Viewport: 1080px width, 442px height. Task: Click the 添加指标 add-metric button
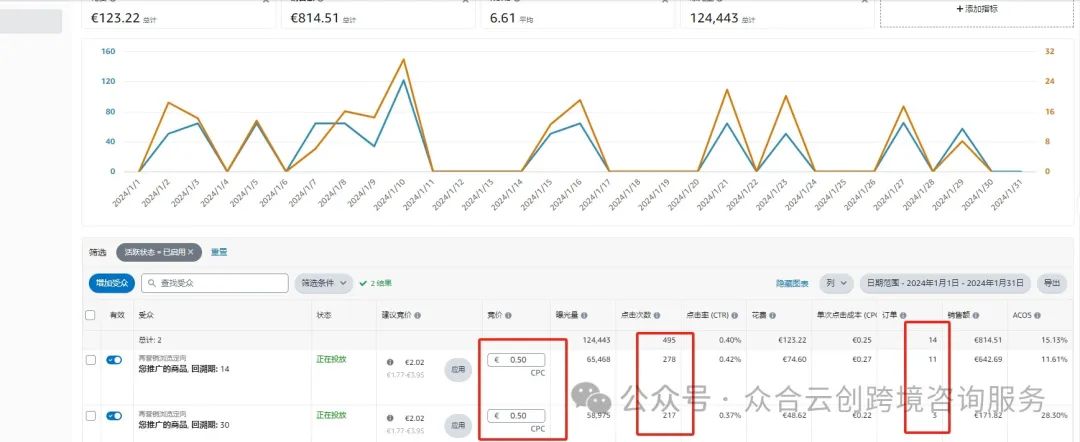click(x=977, y=9)
